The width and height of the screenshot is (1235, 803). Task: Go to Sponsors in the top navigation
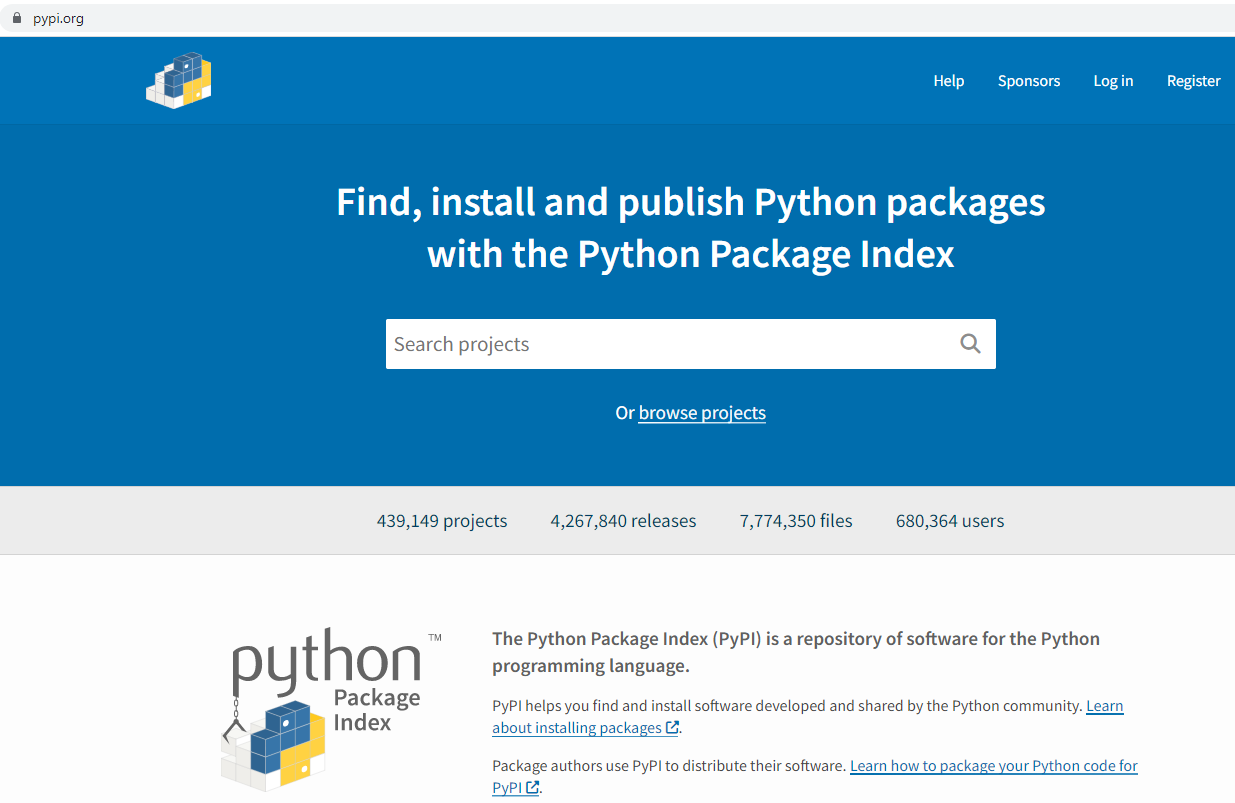point(1028,81)
